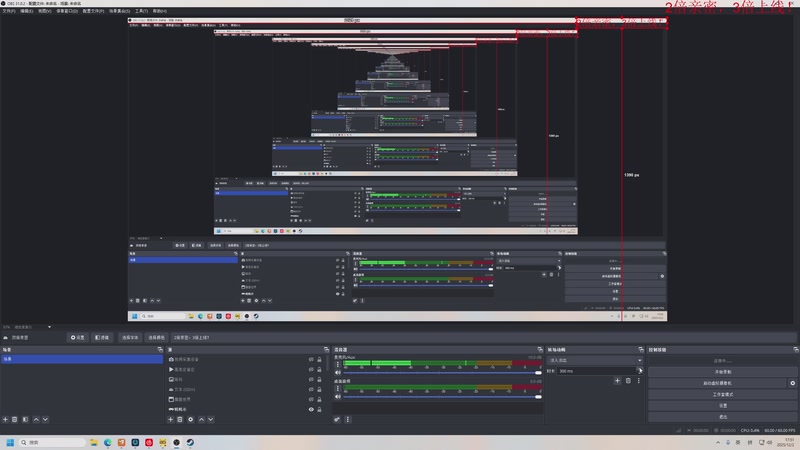Open the File (F) menu
The image size is (800, 450).
point(9,11)
